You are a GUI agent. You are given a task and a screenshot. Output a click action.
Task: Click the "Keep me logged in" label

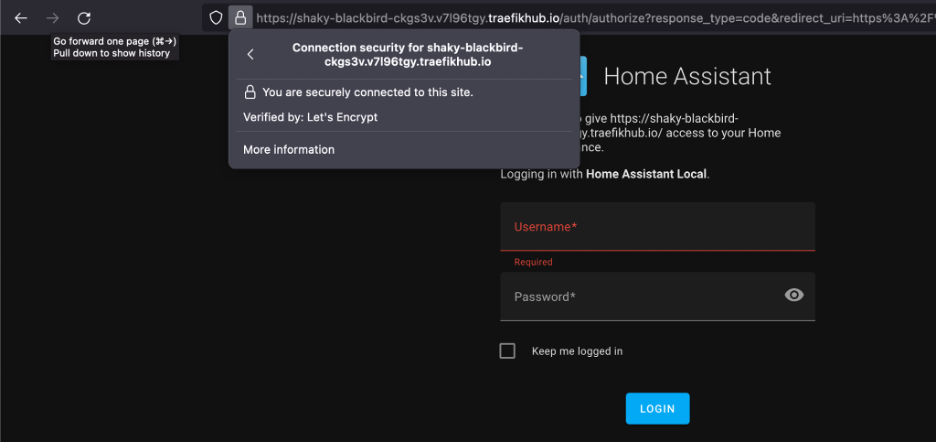point(577,351)
